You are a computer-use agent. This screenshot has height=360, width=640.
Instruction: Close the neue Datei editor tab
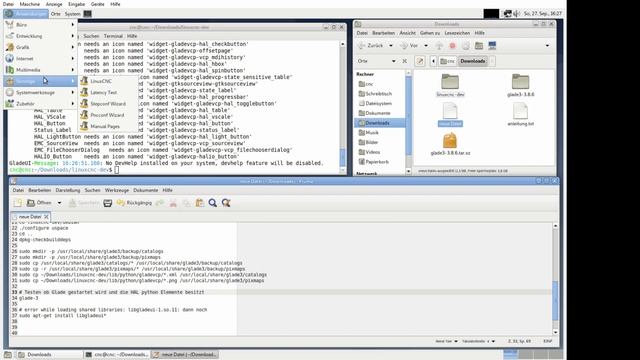click(46, 217)
